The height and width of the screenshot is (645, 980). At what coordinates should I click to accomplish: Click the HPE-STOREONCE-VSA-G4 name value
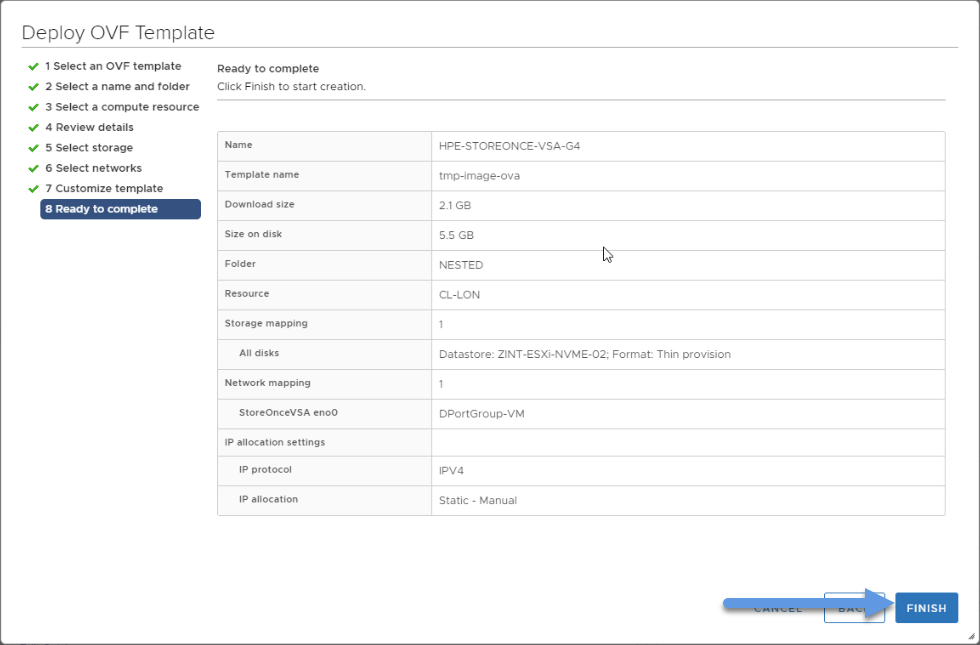tap(509, 146)
